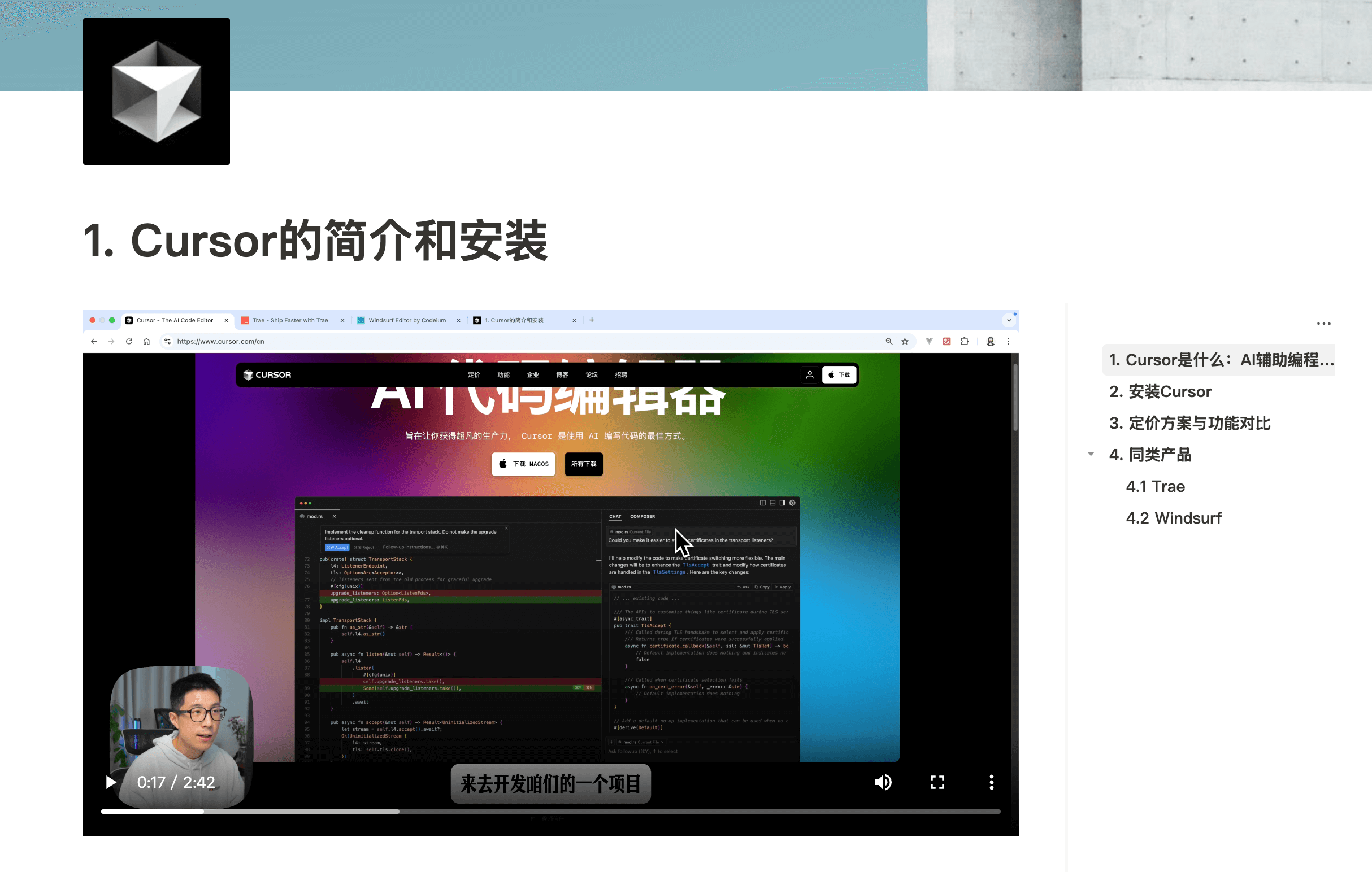
Task: Click the '下载 MACOS' download button
Action: point(523,464)
